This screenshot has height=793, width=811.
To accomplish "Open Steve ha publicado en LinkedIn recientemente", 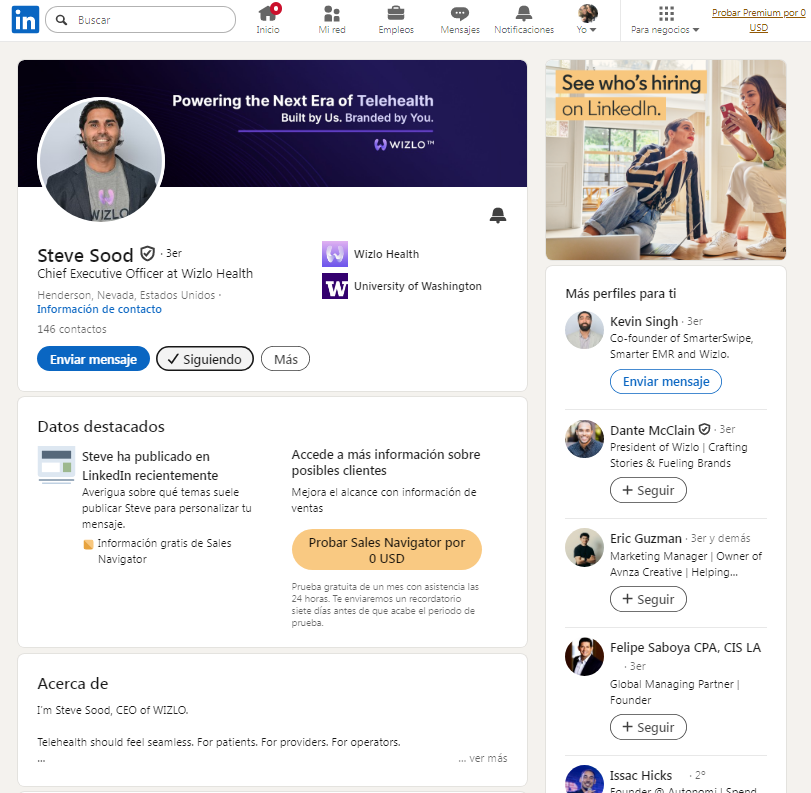I will (x=150, y=466).
